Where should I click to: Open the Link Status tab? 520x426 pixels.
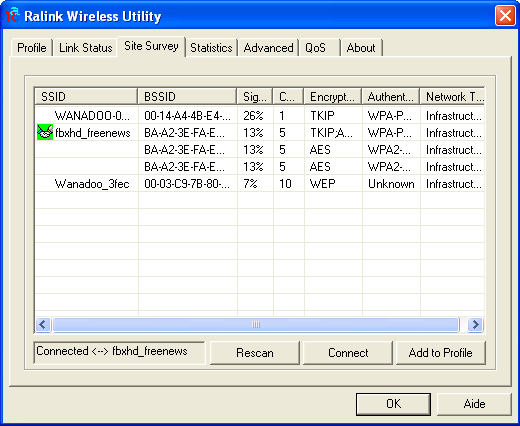(x=86, y=48)
